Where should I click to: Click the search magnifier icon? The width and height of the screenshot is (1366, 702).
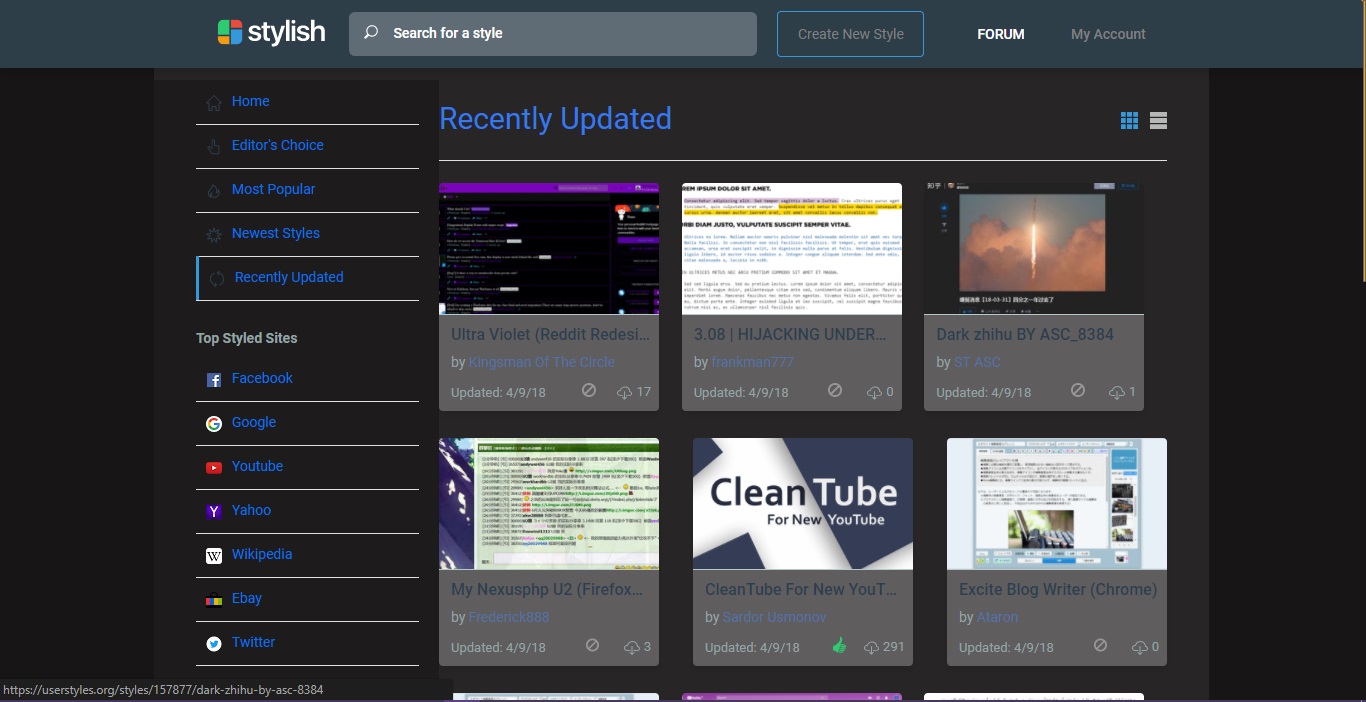point(371,33)
